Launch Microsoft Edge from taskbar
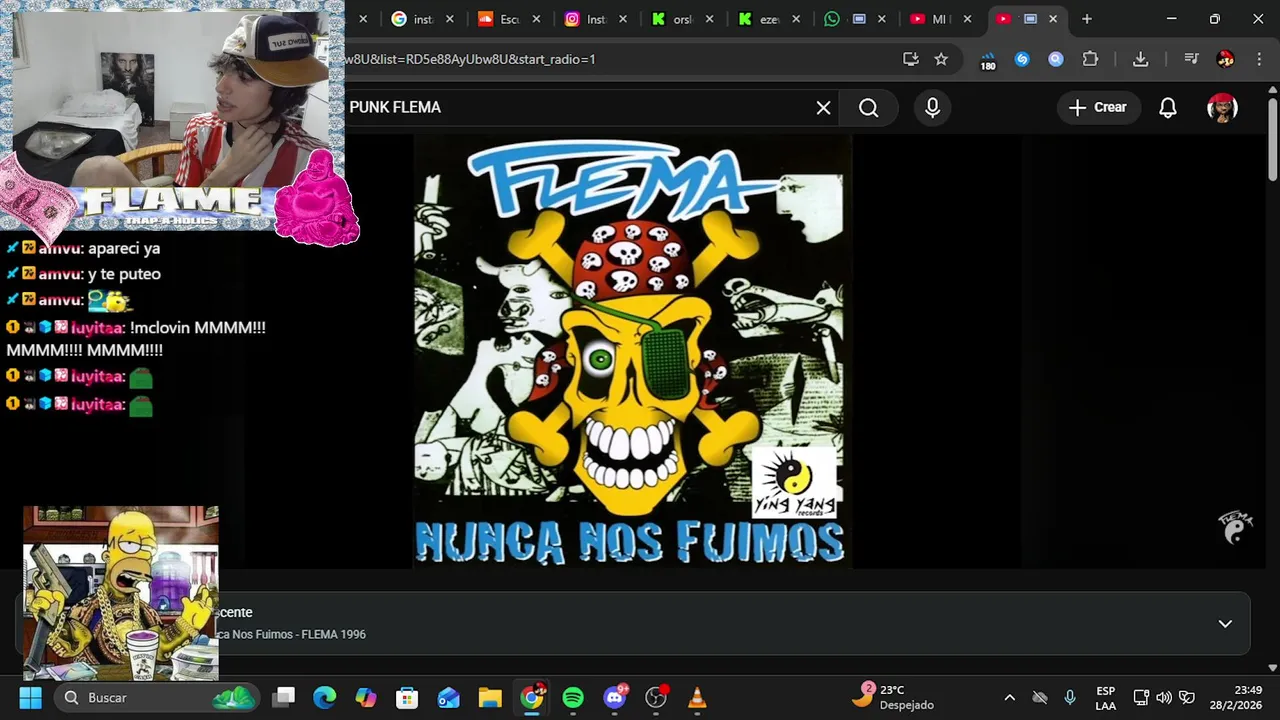Image resolution: width=1280 pixels, height=720 pixels. pyautogui.click(x=324, y=697)
